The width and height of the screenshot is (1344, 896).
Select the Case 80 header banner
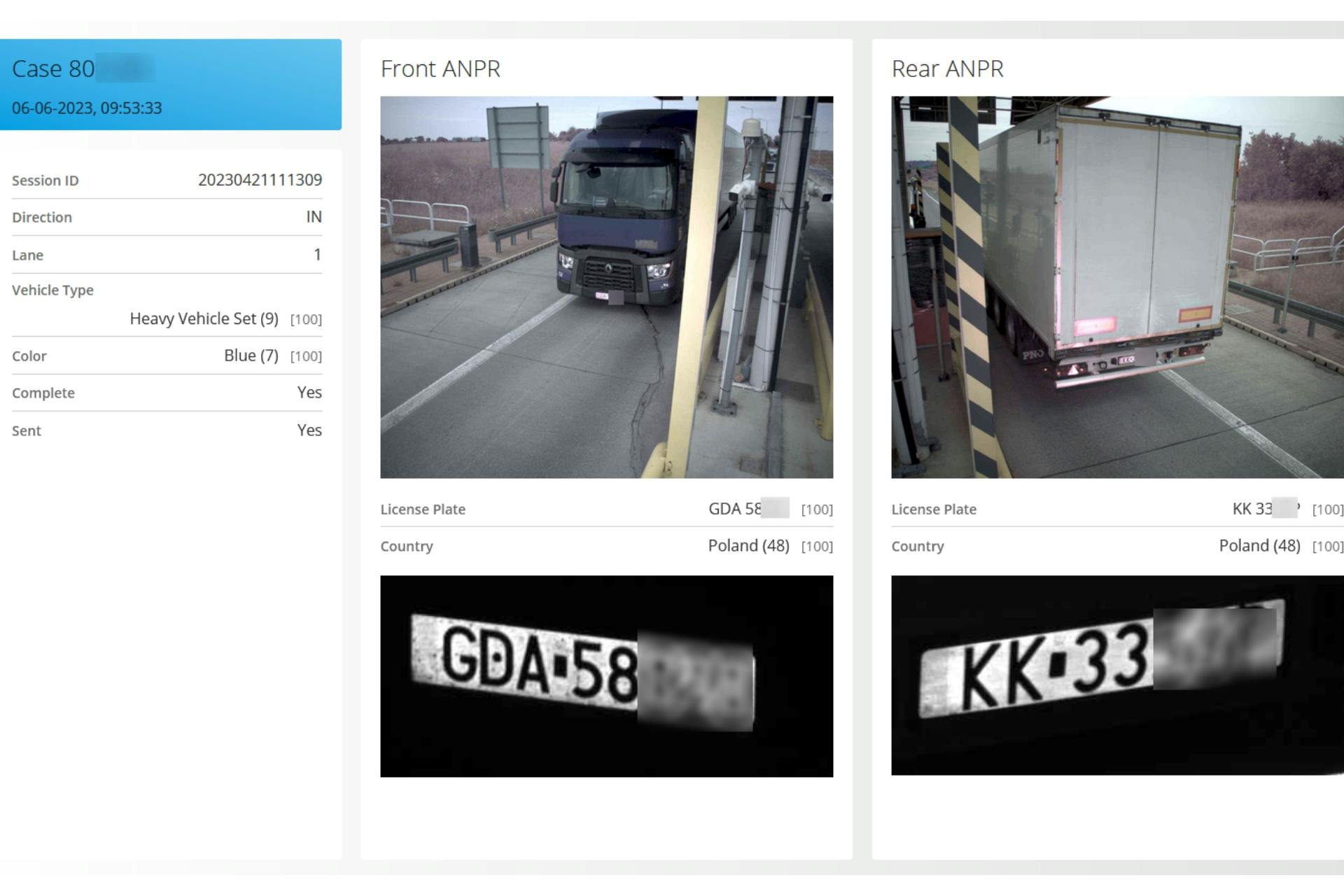tap(170, 84)
